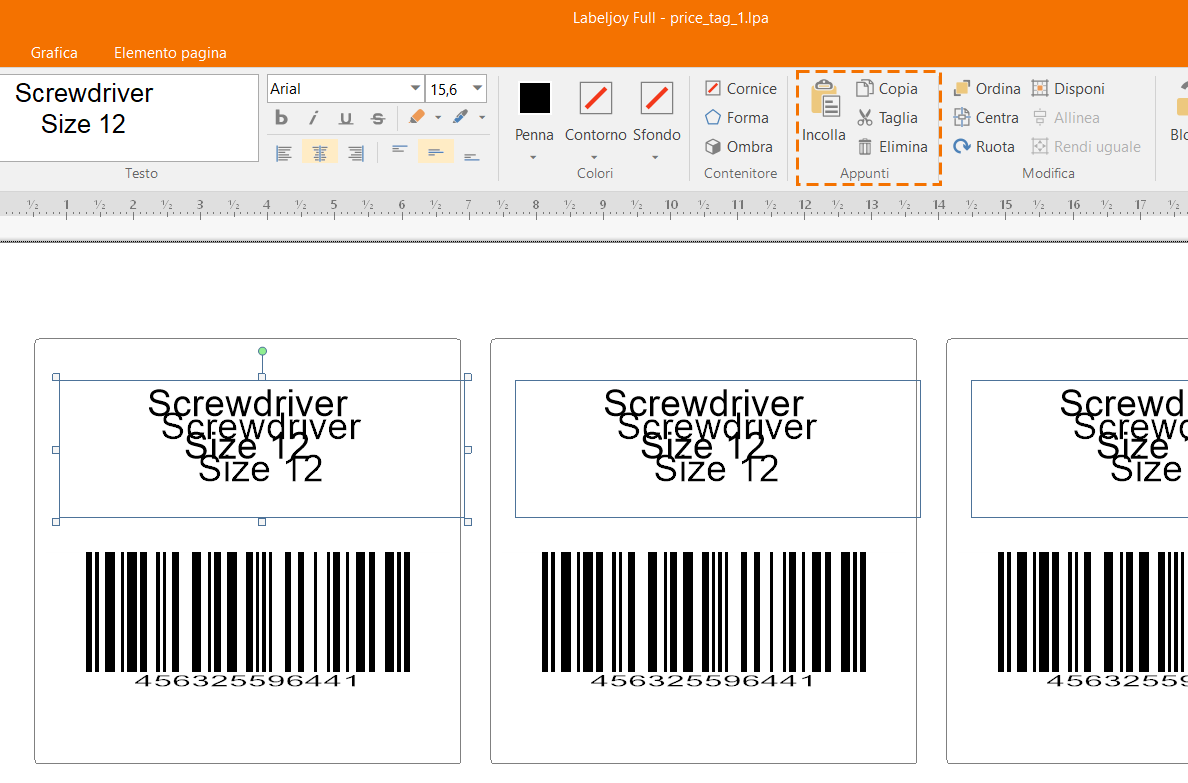Click the Allinea align command
1188x783 pixels.
tap(1066, 117)
